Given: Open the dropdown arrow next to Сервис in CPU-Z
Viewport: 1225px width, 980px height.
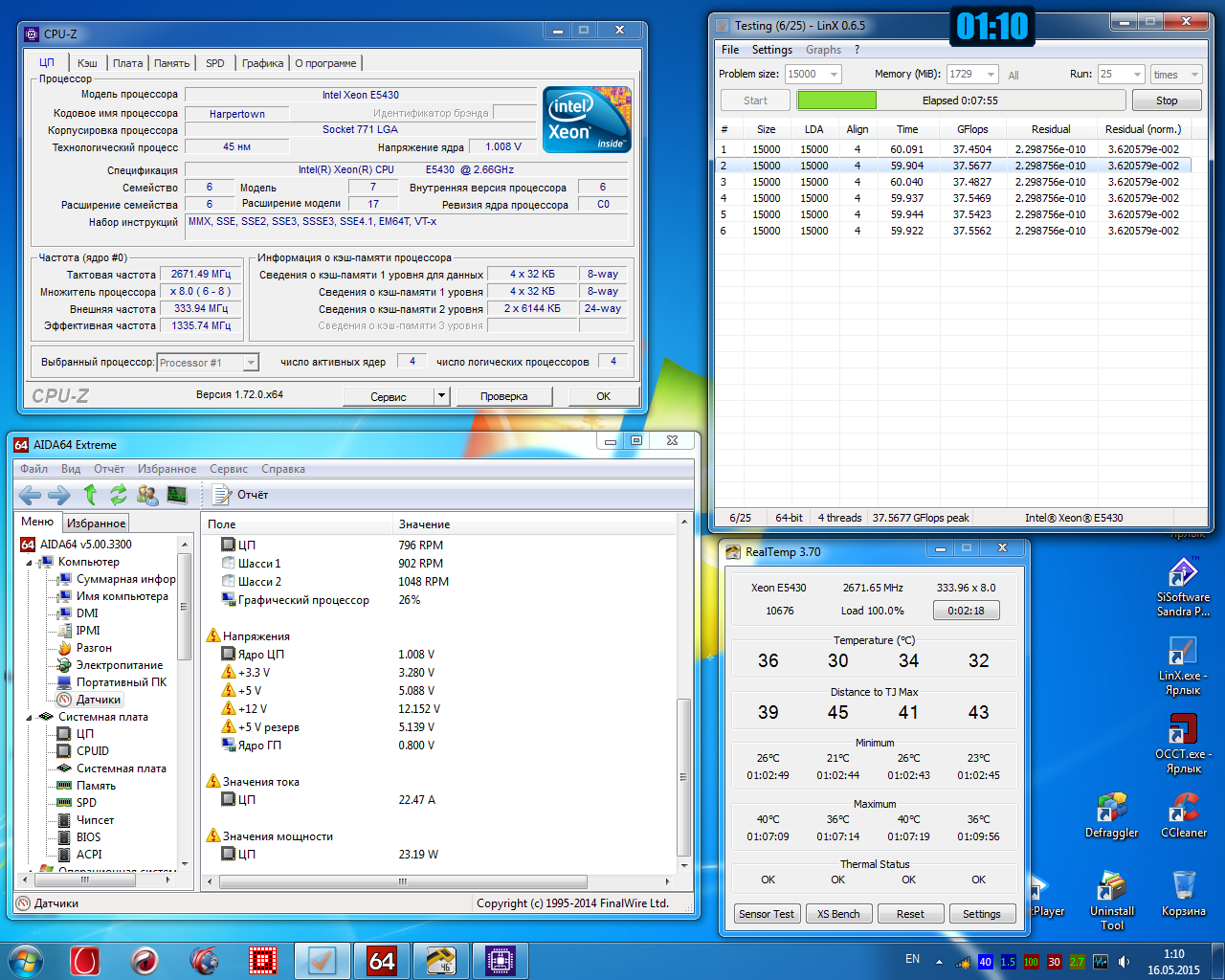Looking at the screenshot, I should [x=441, y=396].
